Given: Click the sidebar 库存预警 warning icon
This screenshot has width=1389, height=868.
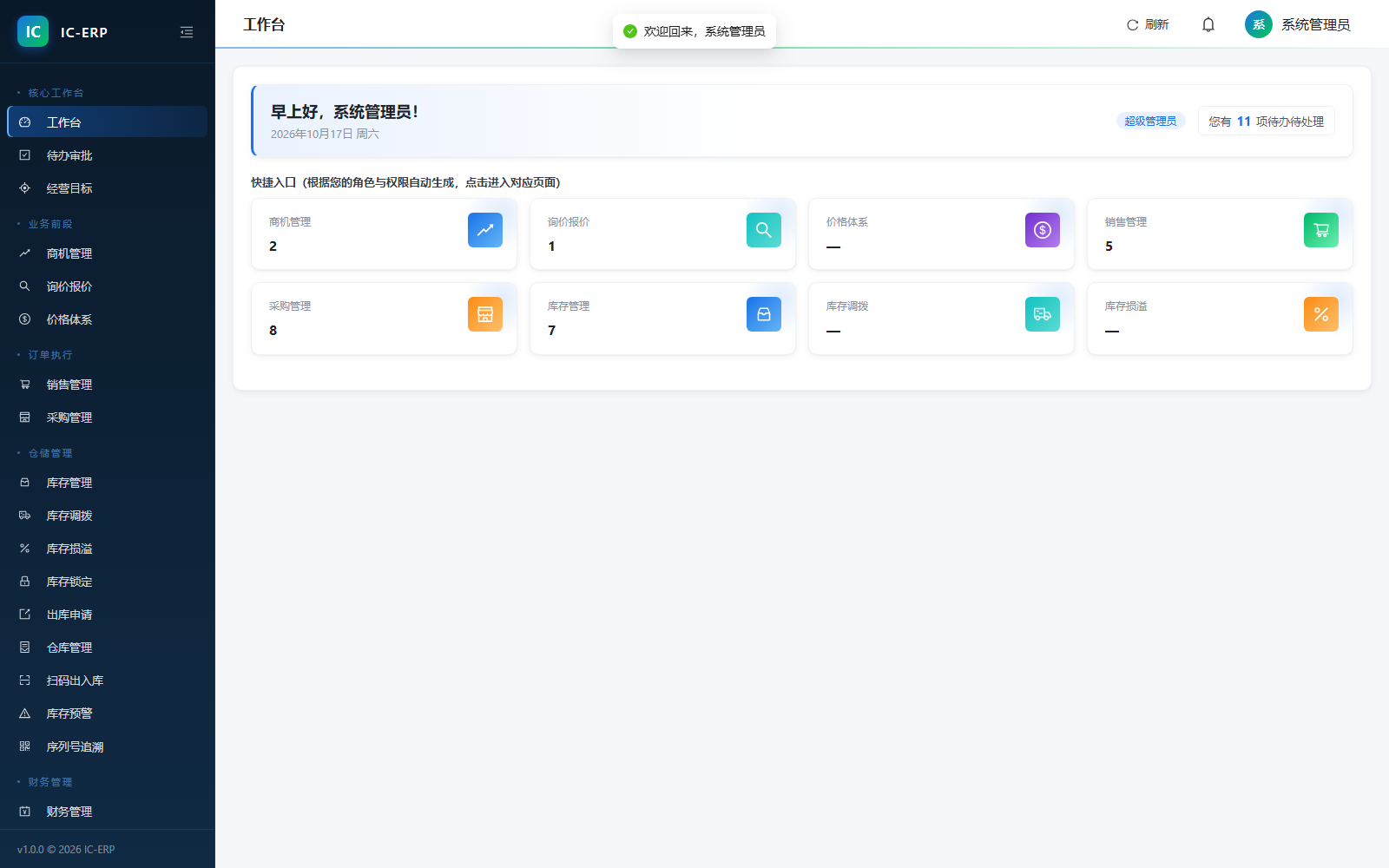Looking at the screenshot, I should (25, 713).
